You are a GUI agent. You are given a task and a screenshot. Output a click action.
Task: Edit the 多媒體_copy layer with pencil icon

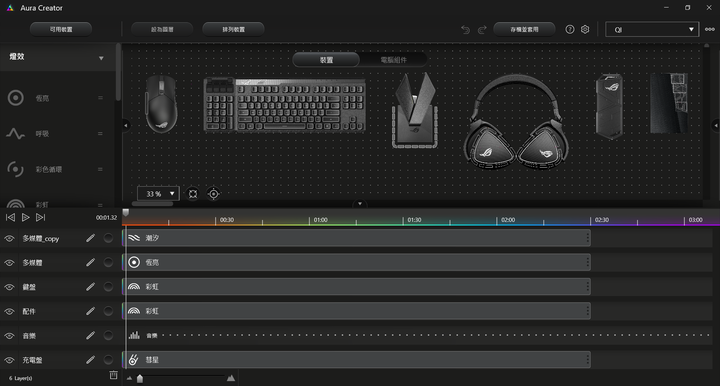pyautogui.click(x=90, y=238)
